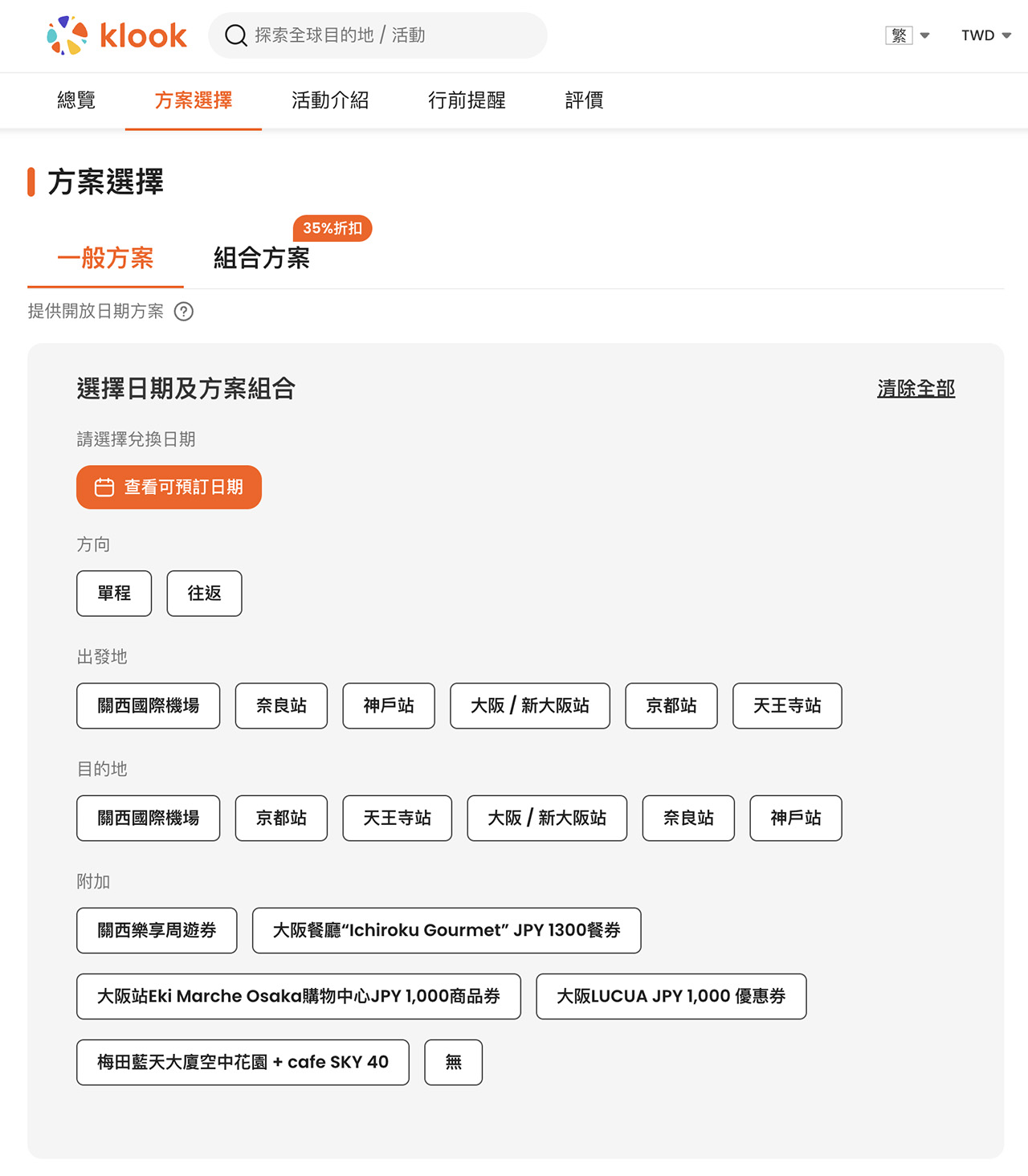This screenshot has width=1028, height=1176.
Task: Open the 組合方案 tab
Action: click(262, 258)
